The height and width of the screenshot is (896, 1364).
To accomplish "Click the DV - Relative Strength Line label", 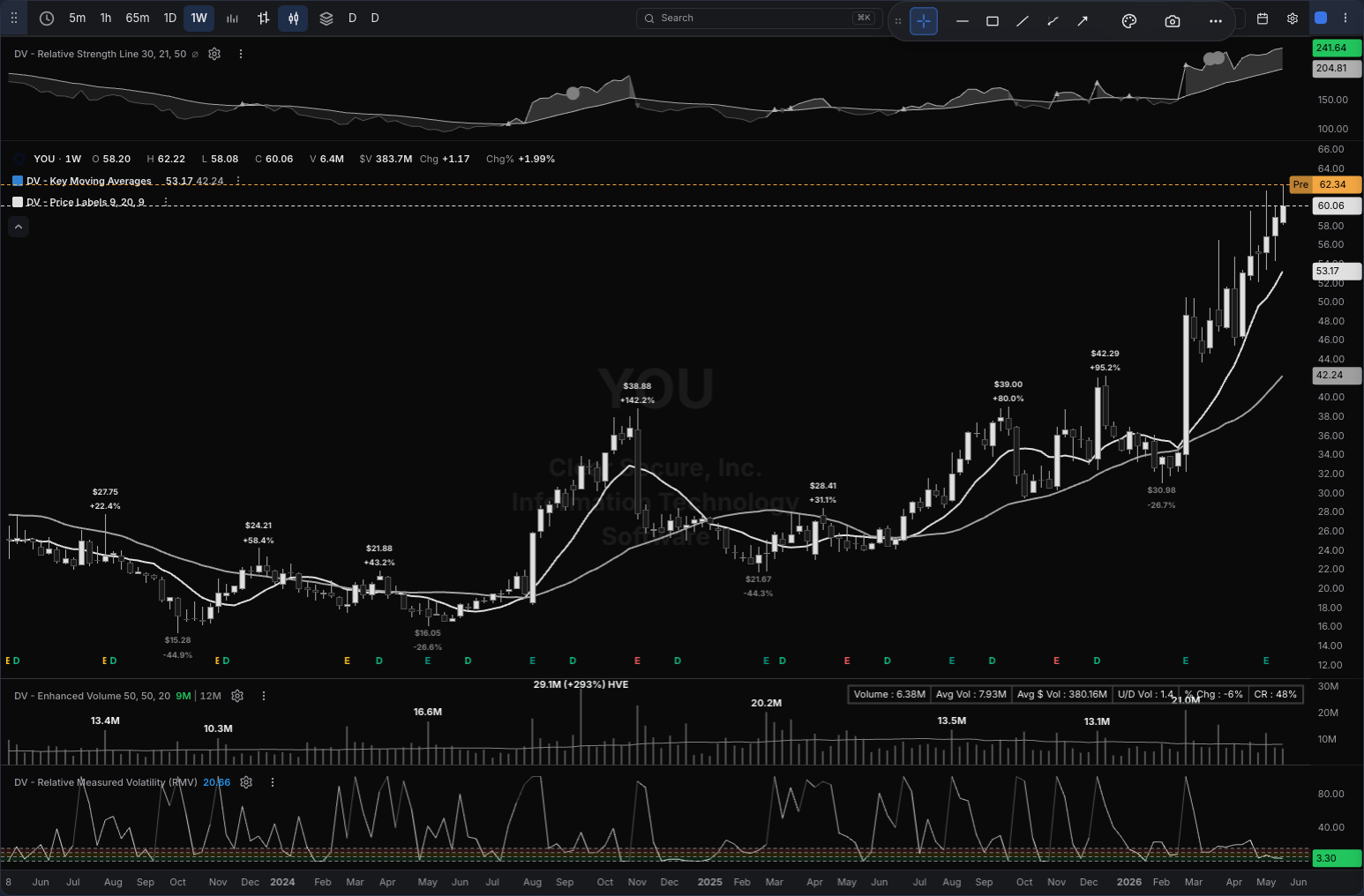I will [101, 54].
